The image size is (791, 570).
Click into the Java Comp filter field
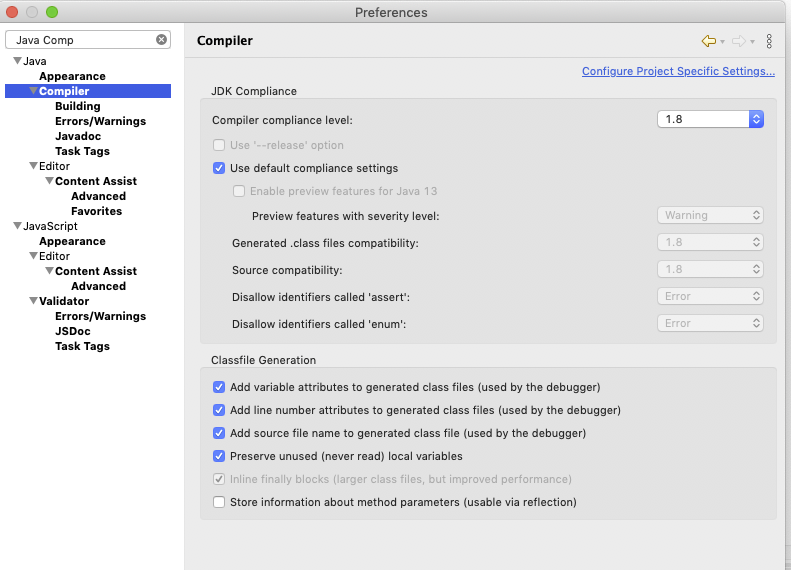coord(83,40)
